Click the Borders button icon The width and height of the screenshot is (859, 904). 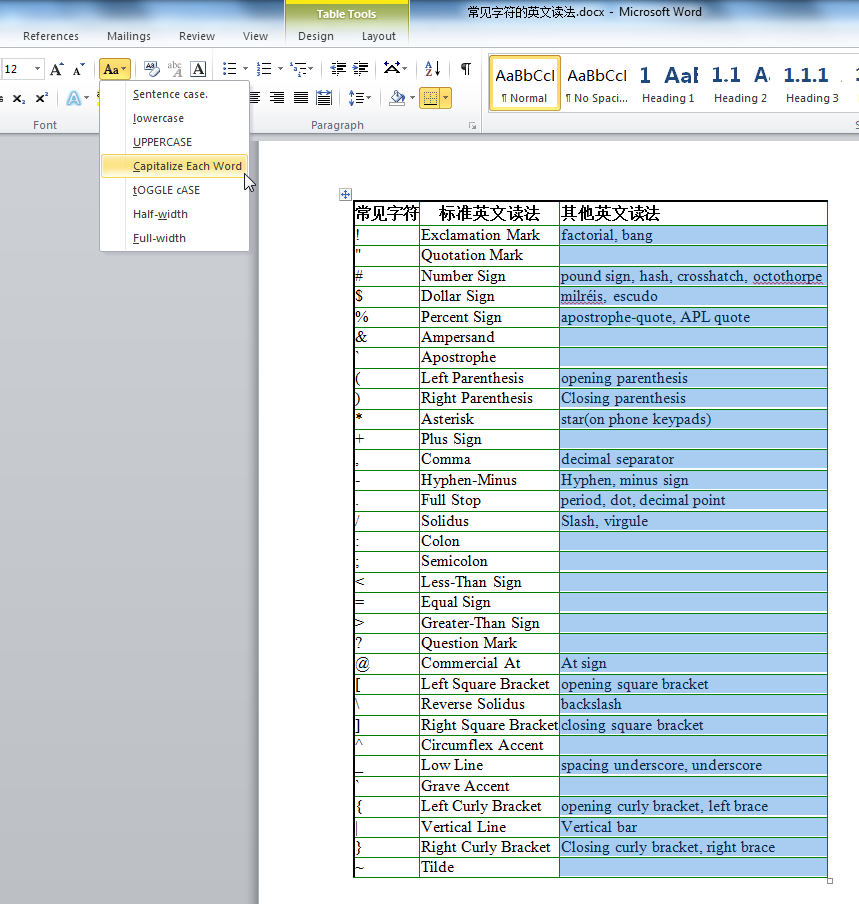[430, 98]
